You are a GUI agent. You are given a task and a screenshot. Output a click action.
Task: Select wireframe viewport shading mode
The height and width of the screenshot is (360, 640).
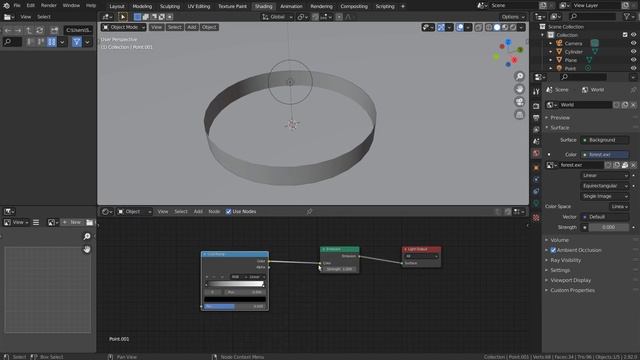(489, 27)
